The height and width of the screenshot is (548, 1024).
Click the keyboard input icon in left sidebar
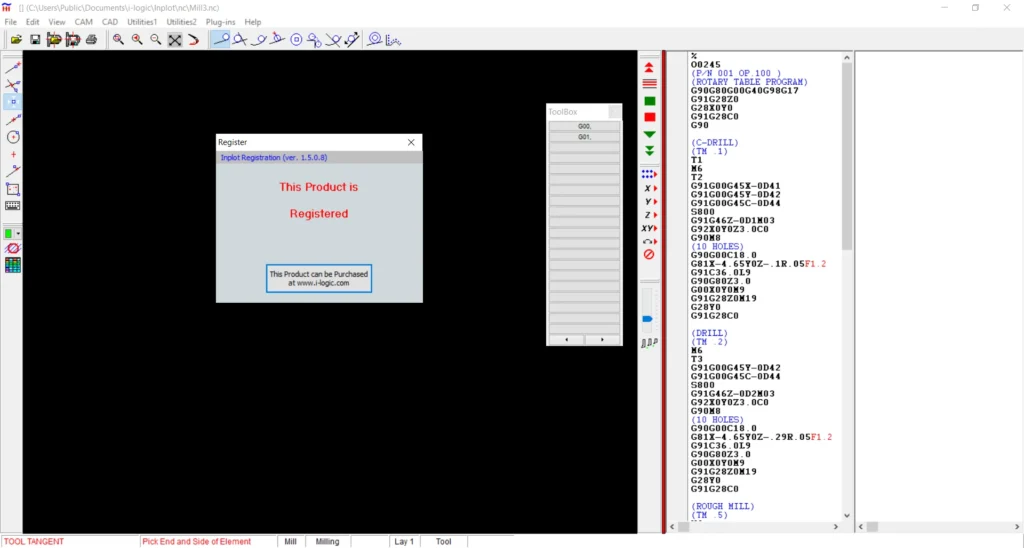(x=12, y=206)
